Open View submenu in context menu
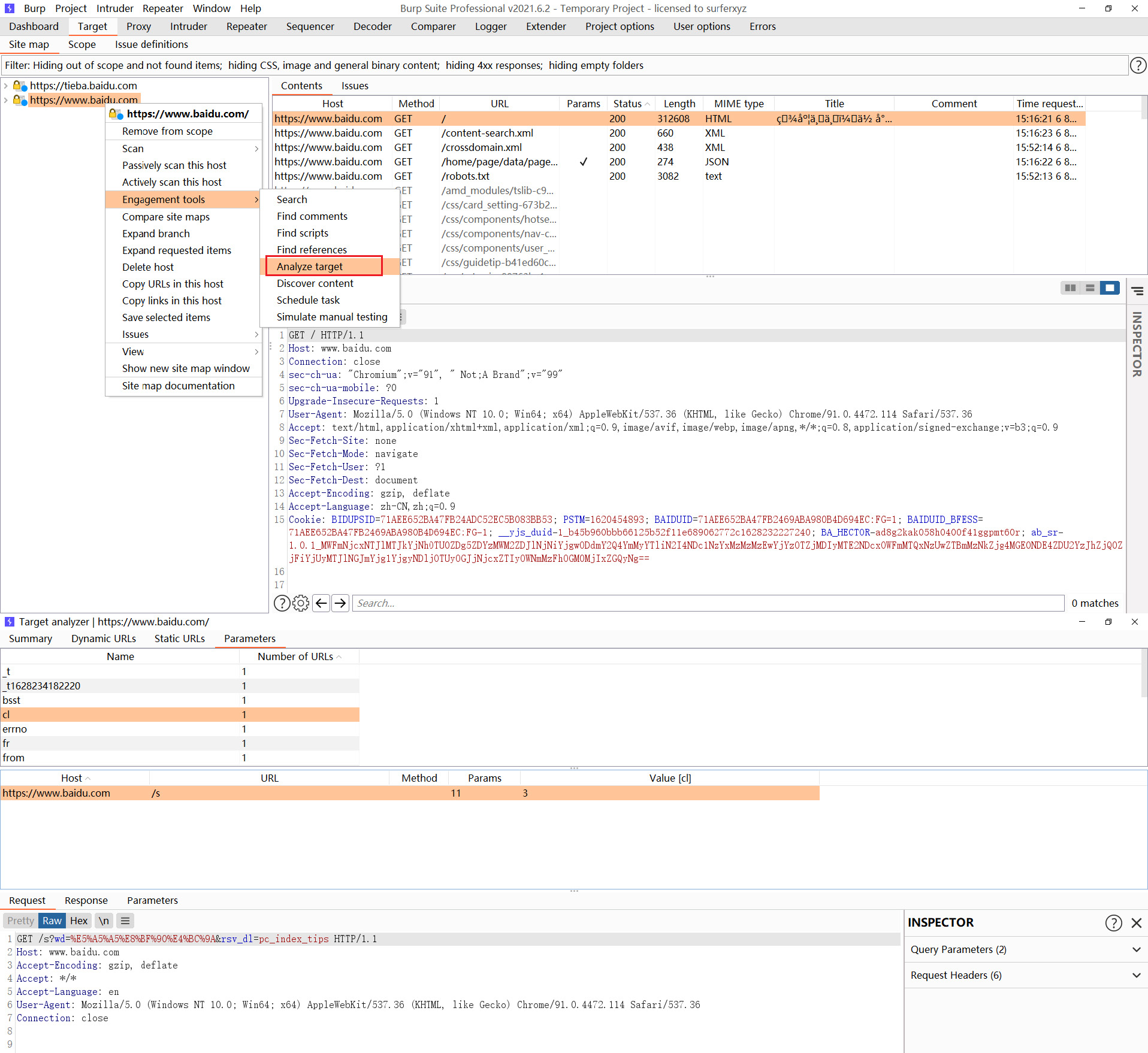This screenshot has height=1053, width=1148. pyautogui.click(x=183, y=352)
